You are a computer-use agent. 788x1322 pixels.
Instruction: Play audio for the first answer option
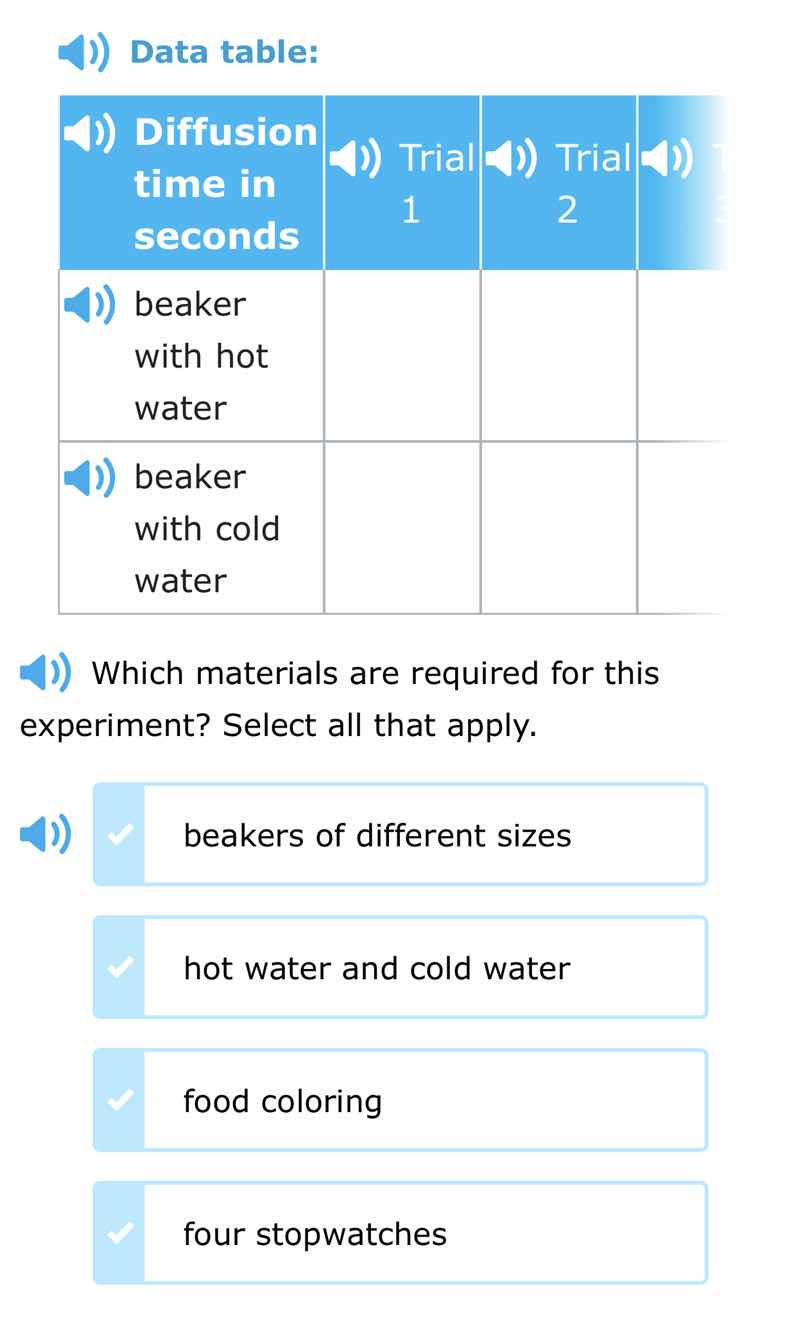coord(44,833)
